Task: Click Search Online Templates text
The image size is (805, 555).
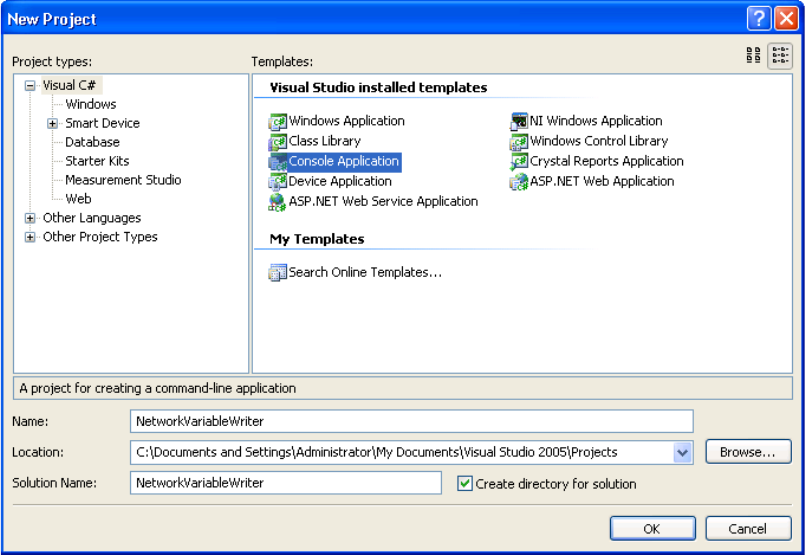Action: click(x=365, y=272)
